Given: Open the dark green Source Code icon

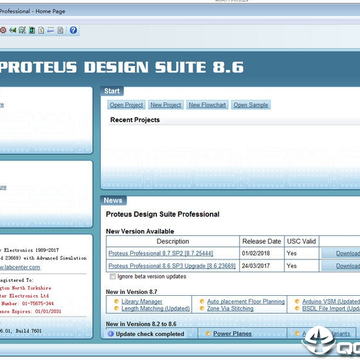Looking at the screenshot, I should pyautogui.click(x=32, y=30).
